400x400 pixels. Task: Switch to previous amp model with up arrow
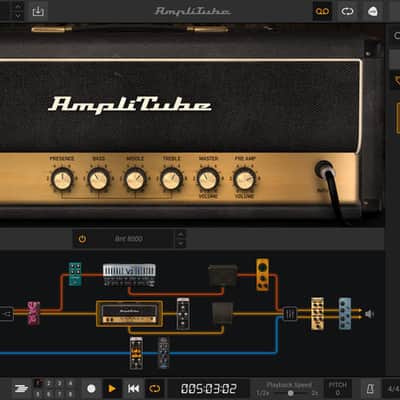(180, 234)
